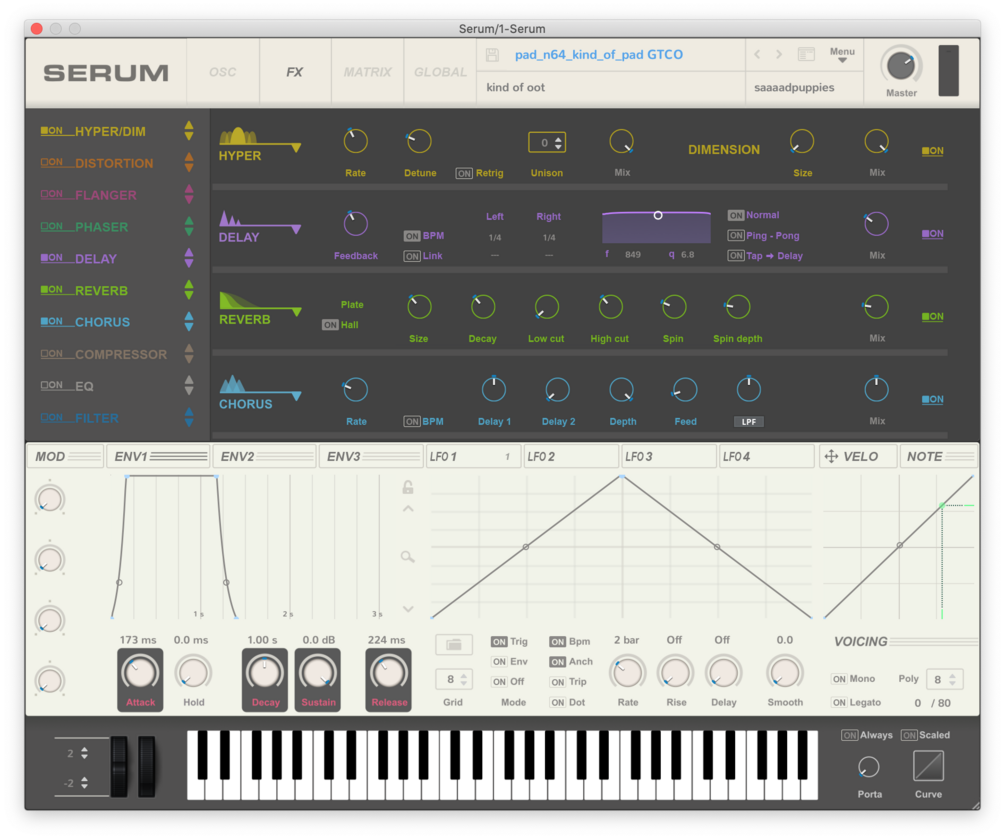The width and height of the screenshot is (1005, 839).
Task: Click COMPRESSOR reorder arrows
Action: (189, 354)
